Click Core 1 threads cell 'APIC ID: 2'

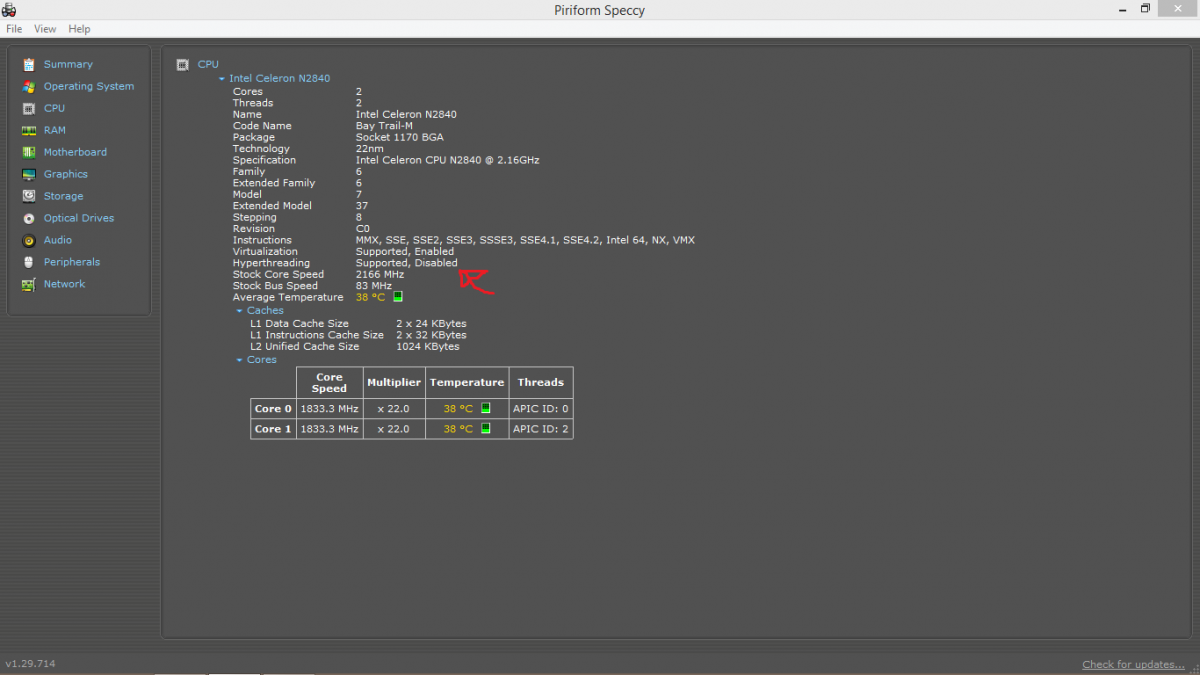click(x=541, y=428)
